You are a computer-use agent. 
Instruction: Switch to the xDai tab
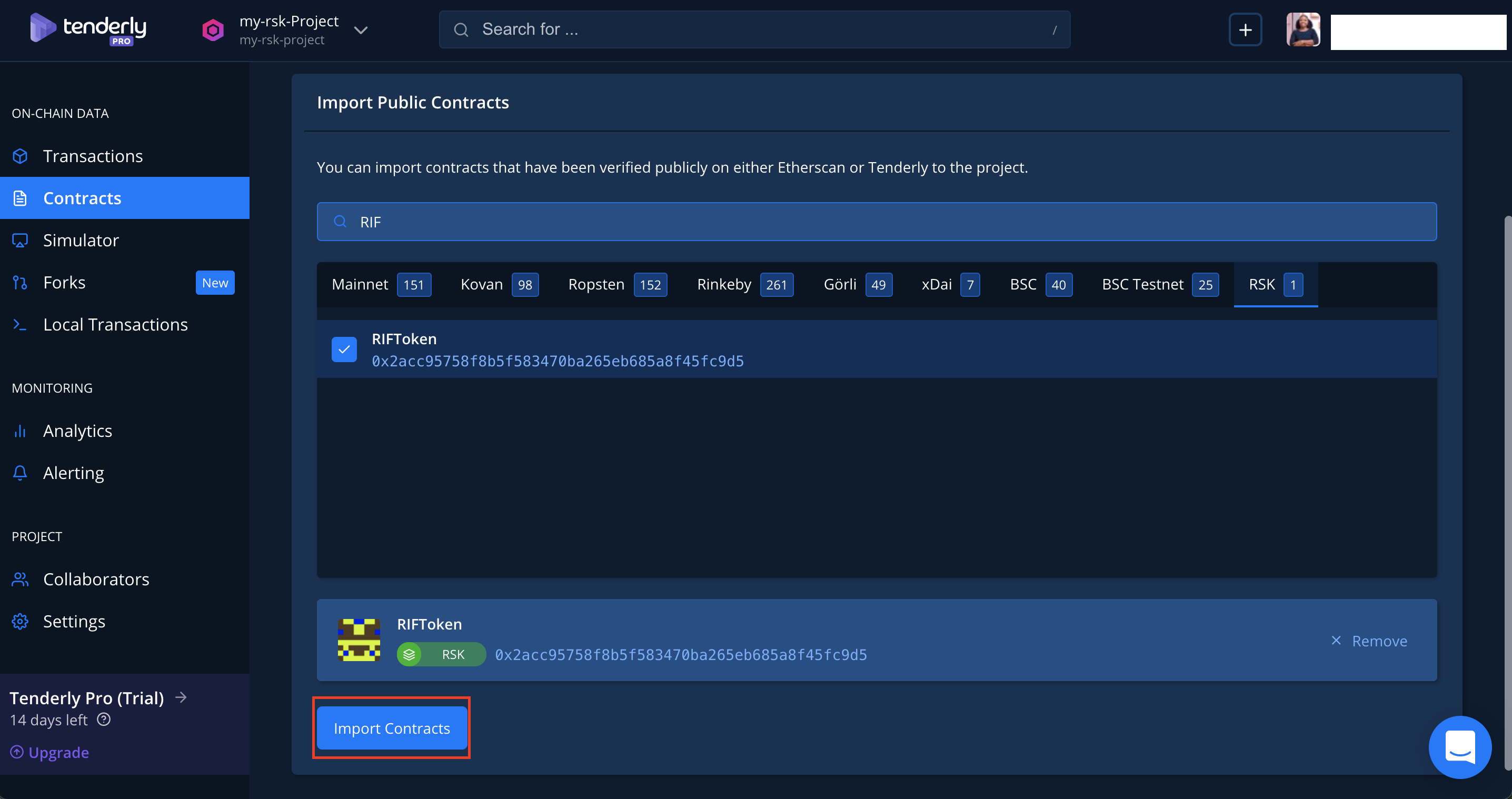pos(950,285)
